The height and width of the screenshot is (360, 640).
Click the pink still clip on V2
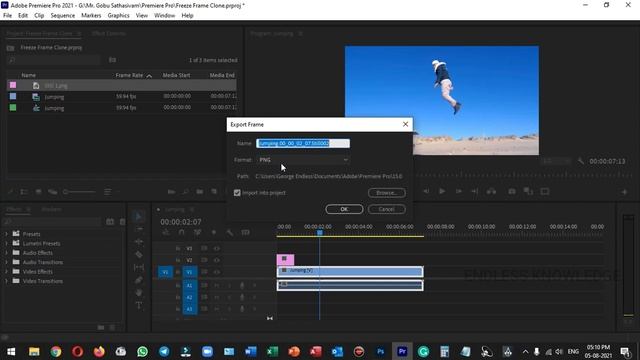(285, 260)
